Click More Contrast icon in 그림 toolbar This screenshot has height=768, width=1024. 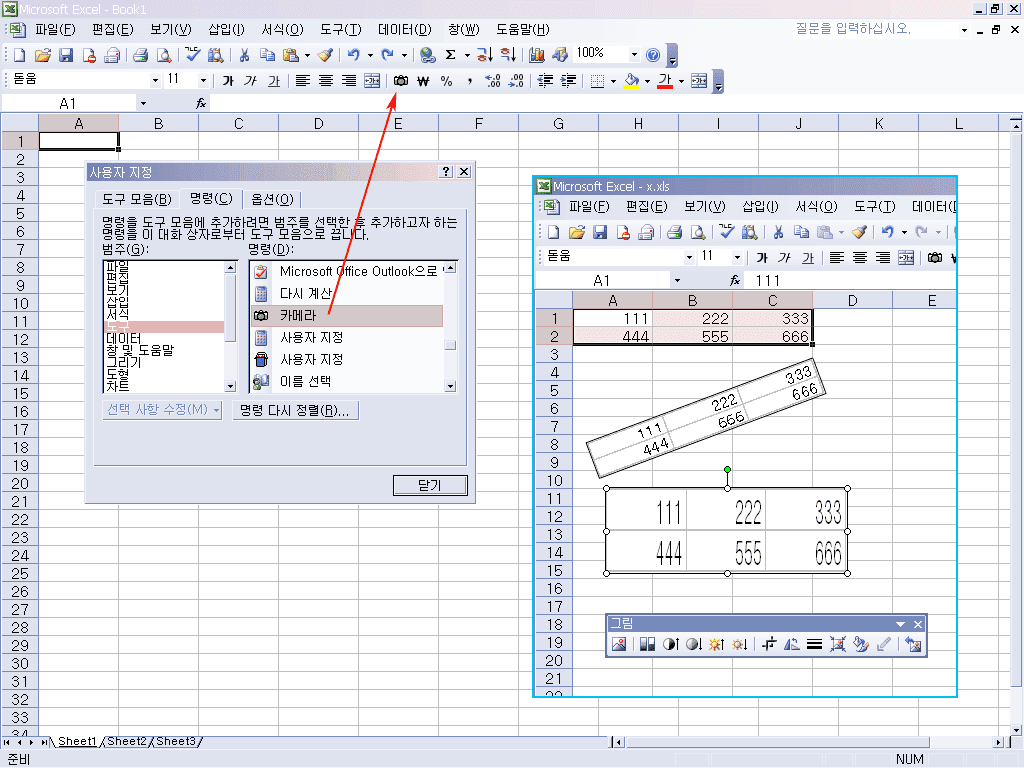click(671, 645)
